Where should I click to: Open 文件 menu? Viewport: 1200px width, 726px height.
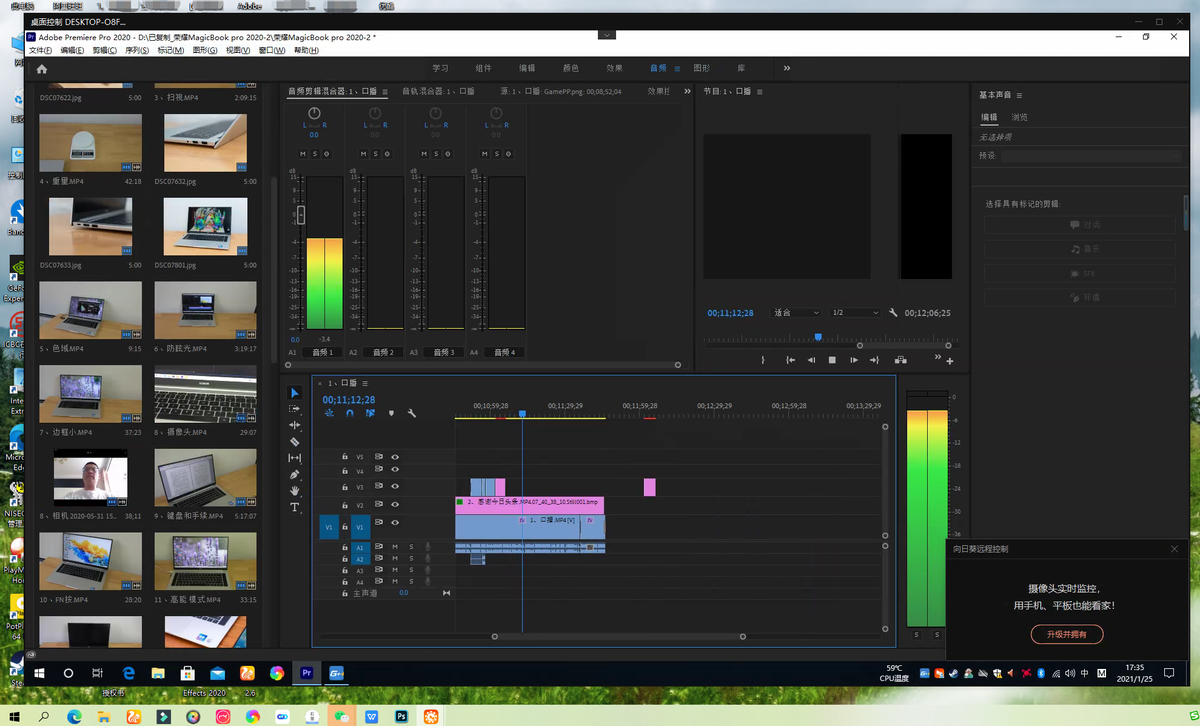(40, 50)
